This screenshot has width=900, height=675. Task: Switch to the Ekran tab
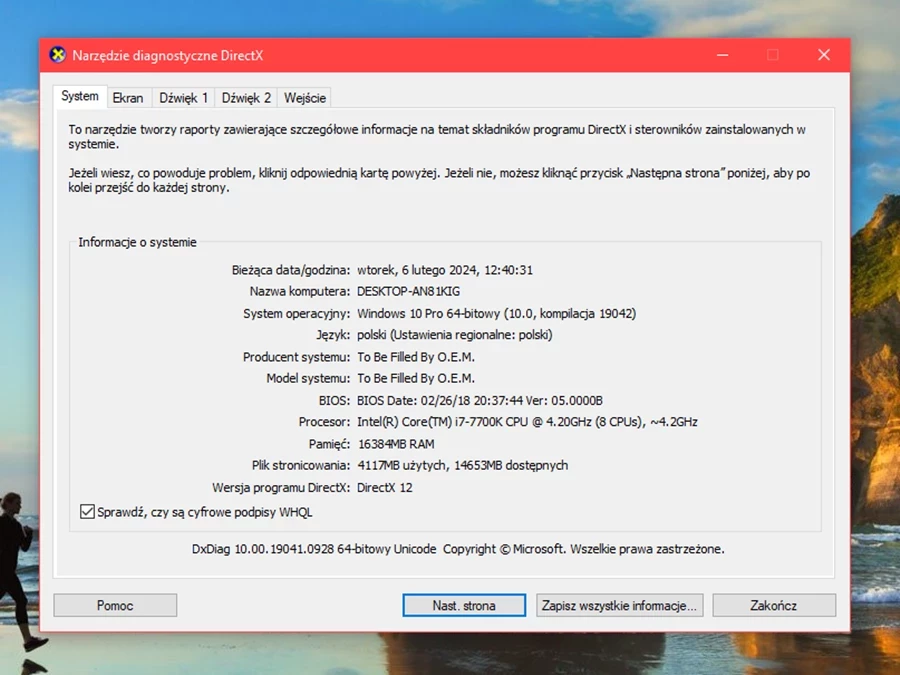[x=128, y=98]
